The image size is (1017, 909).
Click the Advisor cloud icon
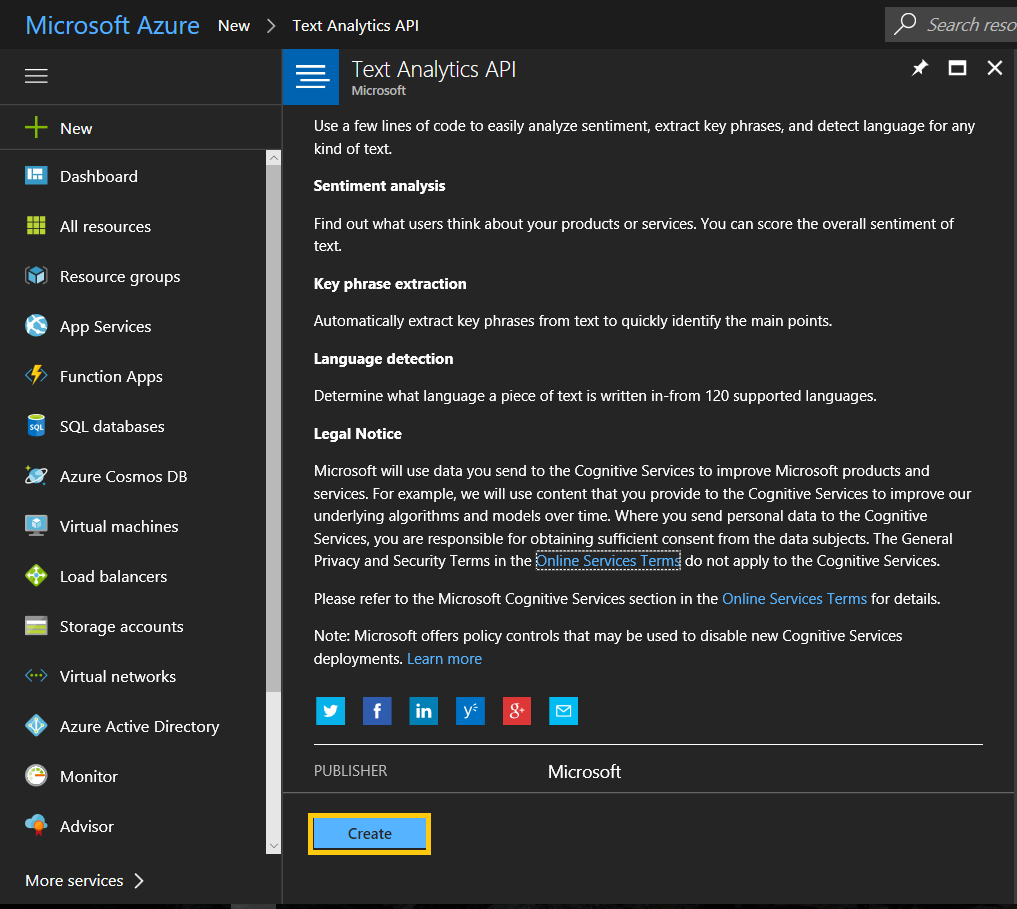click(x=36, y=825)
